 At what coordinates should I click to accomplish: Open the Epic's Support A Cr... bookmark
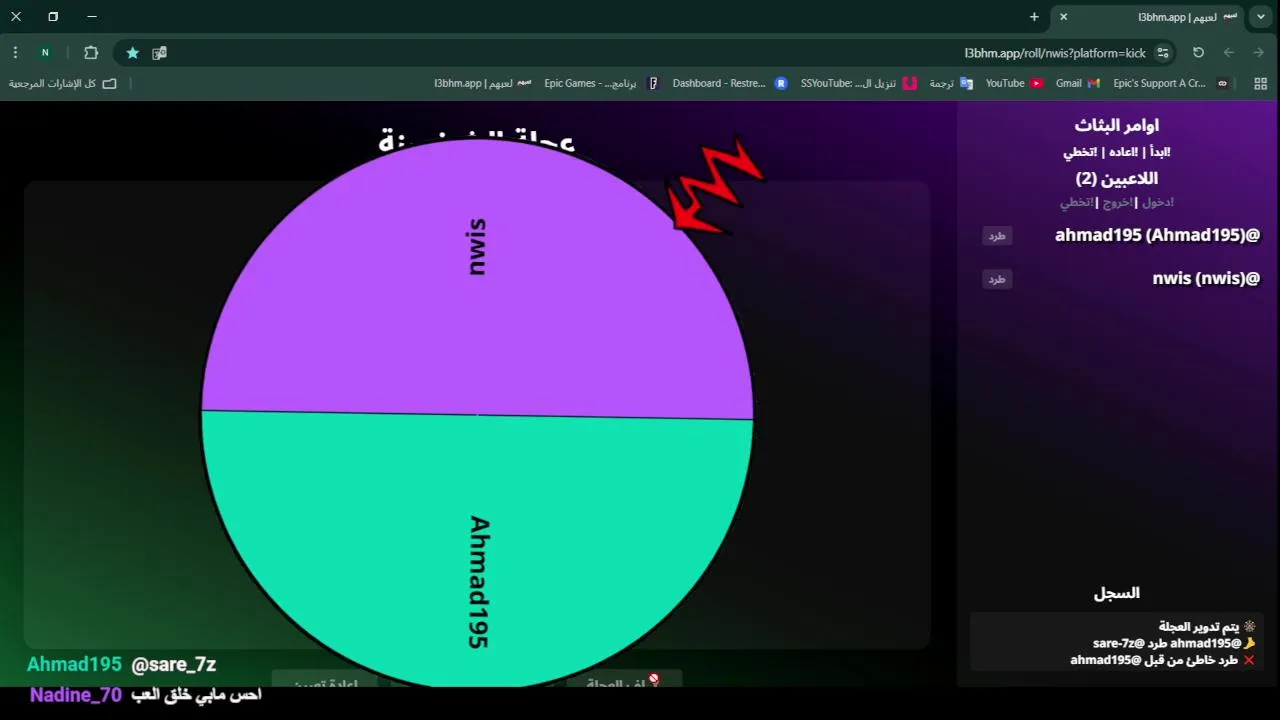[1170, 83]
